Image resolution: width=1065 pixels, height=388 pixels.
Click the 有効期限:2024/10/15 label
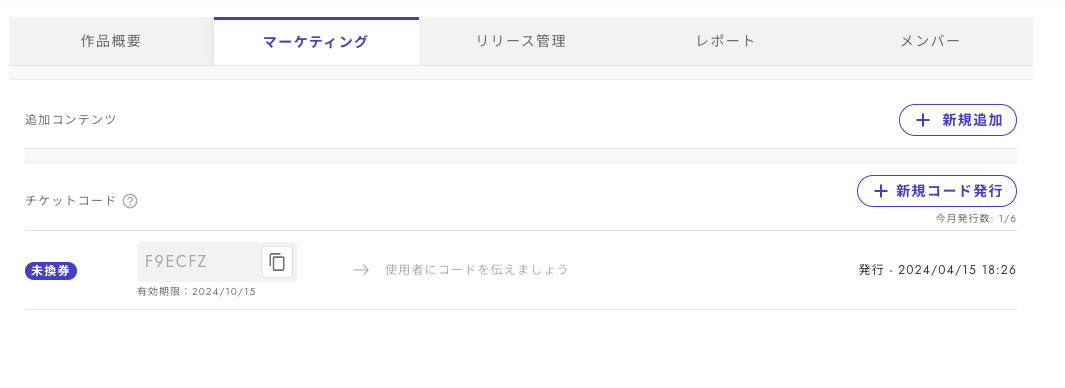(x=196, y=292)
